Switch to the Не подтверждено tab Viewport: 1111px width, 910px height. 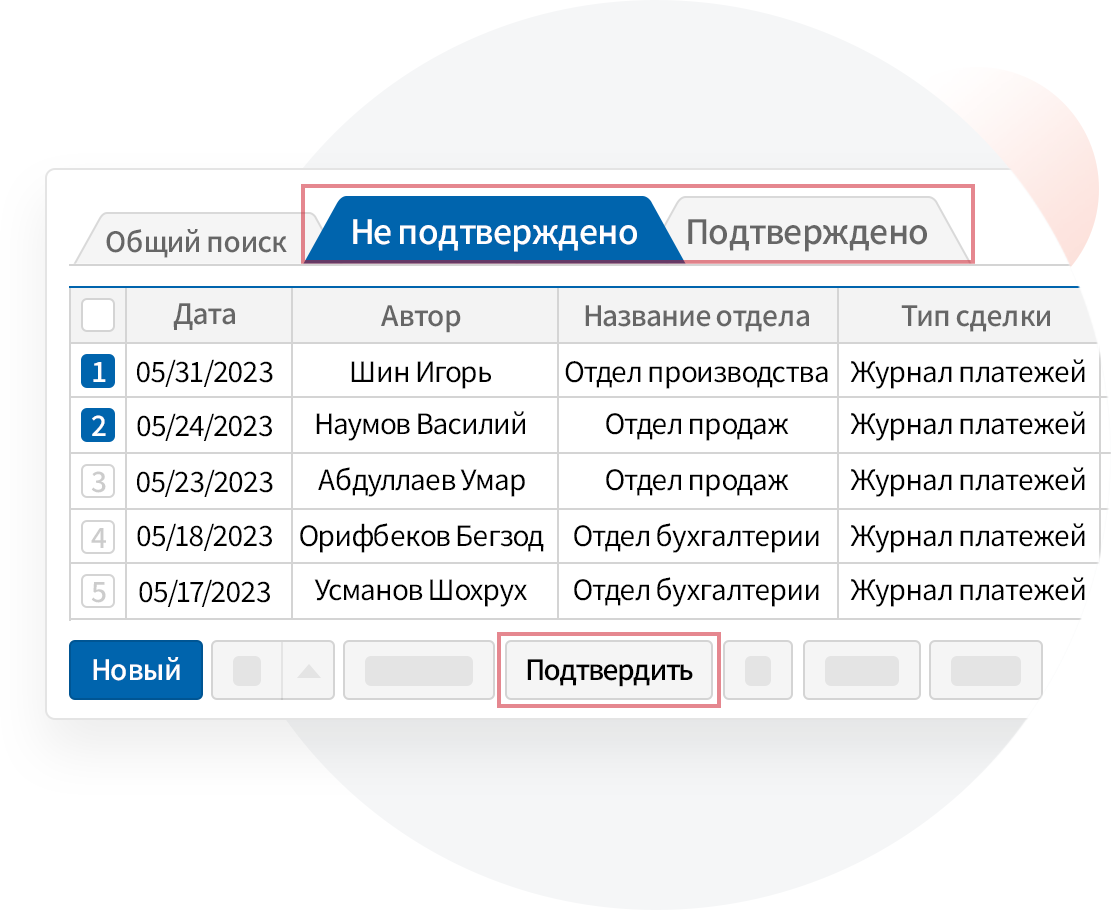[x=494, y=232]
